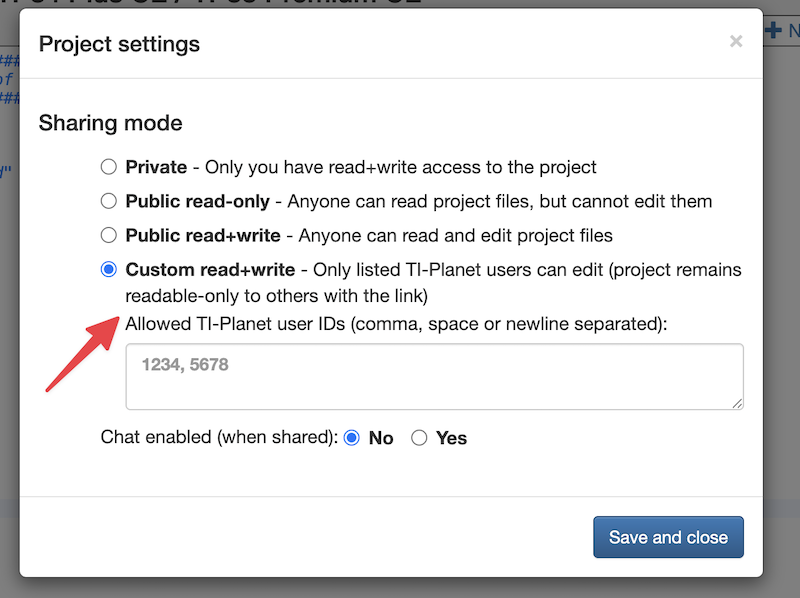Image resolution: width=800 pixels, height=598 pixels.
Task: Pick the Public read+write radio option
Action: point(109,236)
